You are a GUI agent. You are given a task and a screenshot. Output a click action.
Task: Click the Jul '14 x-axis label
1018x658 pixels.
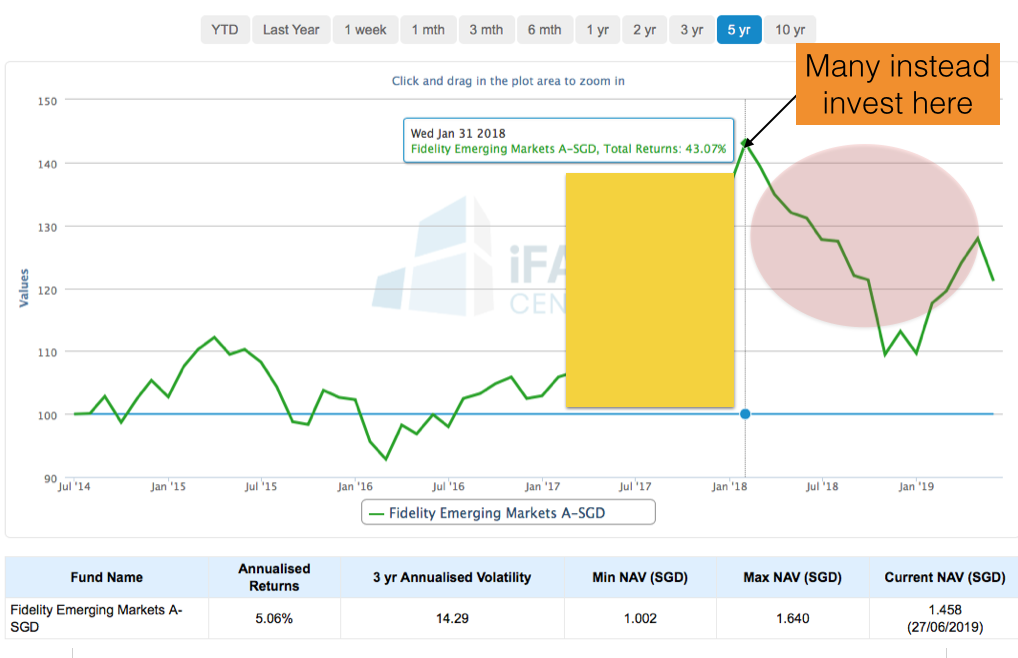pyautogui.click(x=74, y=487)
